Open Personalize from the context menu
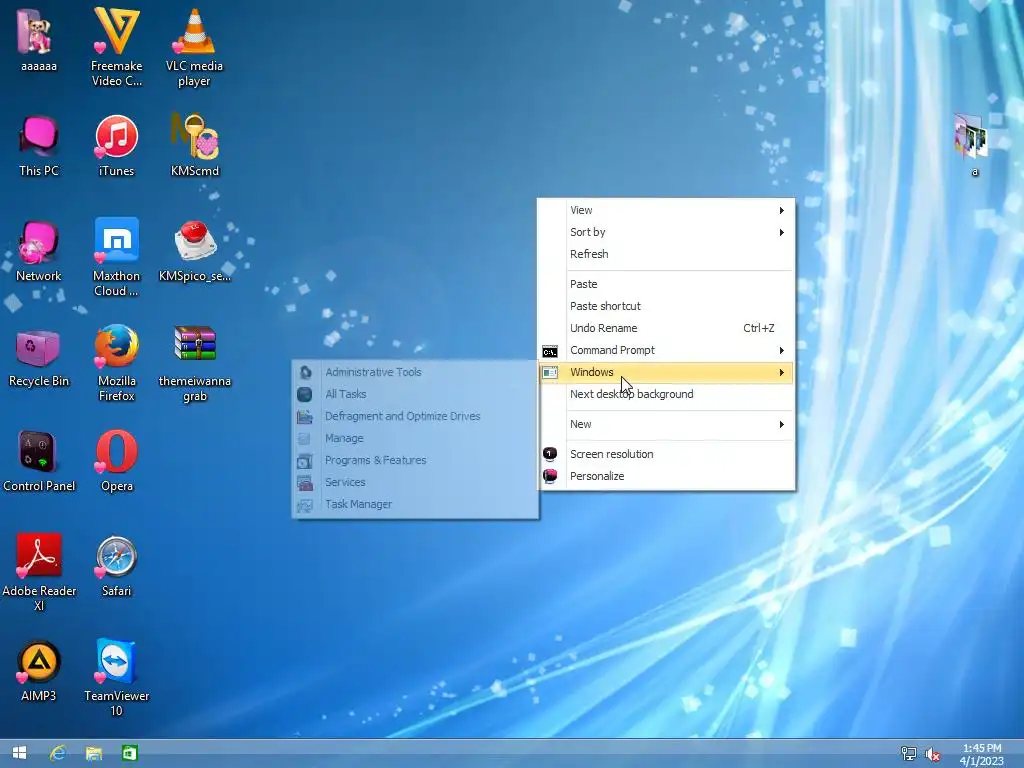Image resolution: width=1024 pixels, height=768 pixels. coord(666,477)
